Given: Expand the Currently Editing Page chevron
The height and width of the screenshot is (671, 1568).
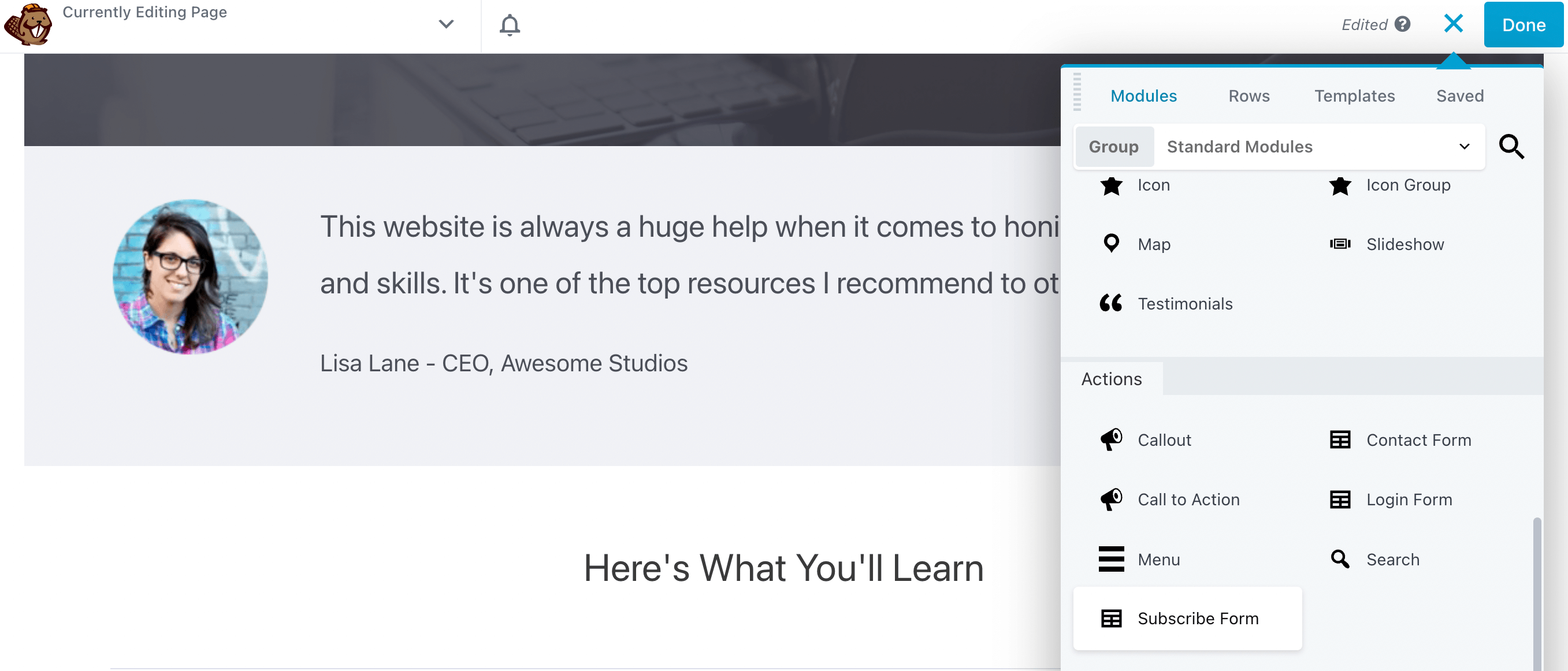Looking at the screenshot, I should coord(446,24).
